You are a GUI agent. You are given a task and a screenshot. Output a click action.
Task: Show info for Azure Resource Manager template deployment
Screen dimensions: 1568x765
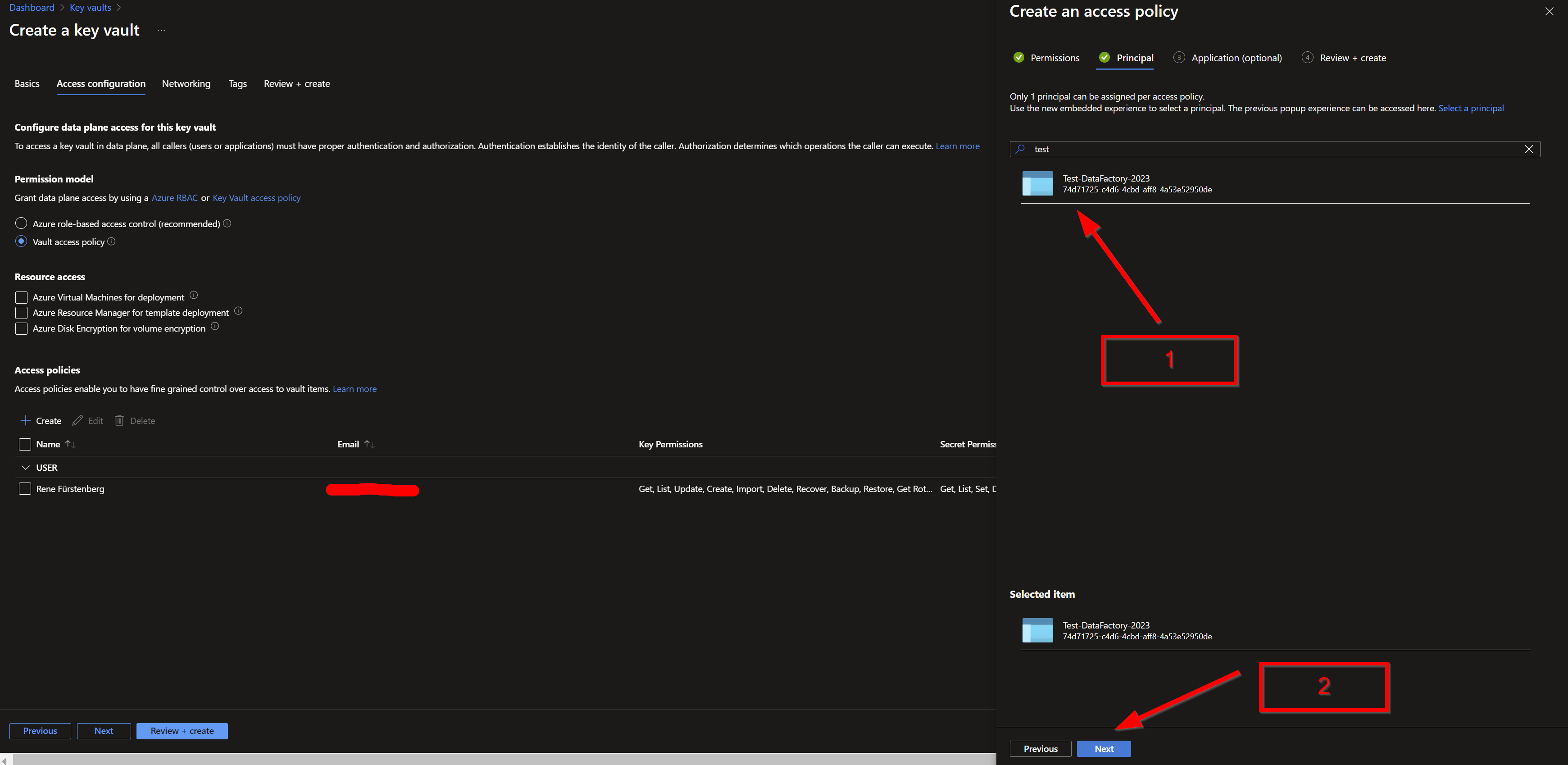[x=238, y=311]
